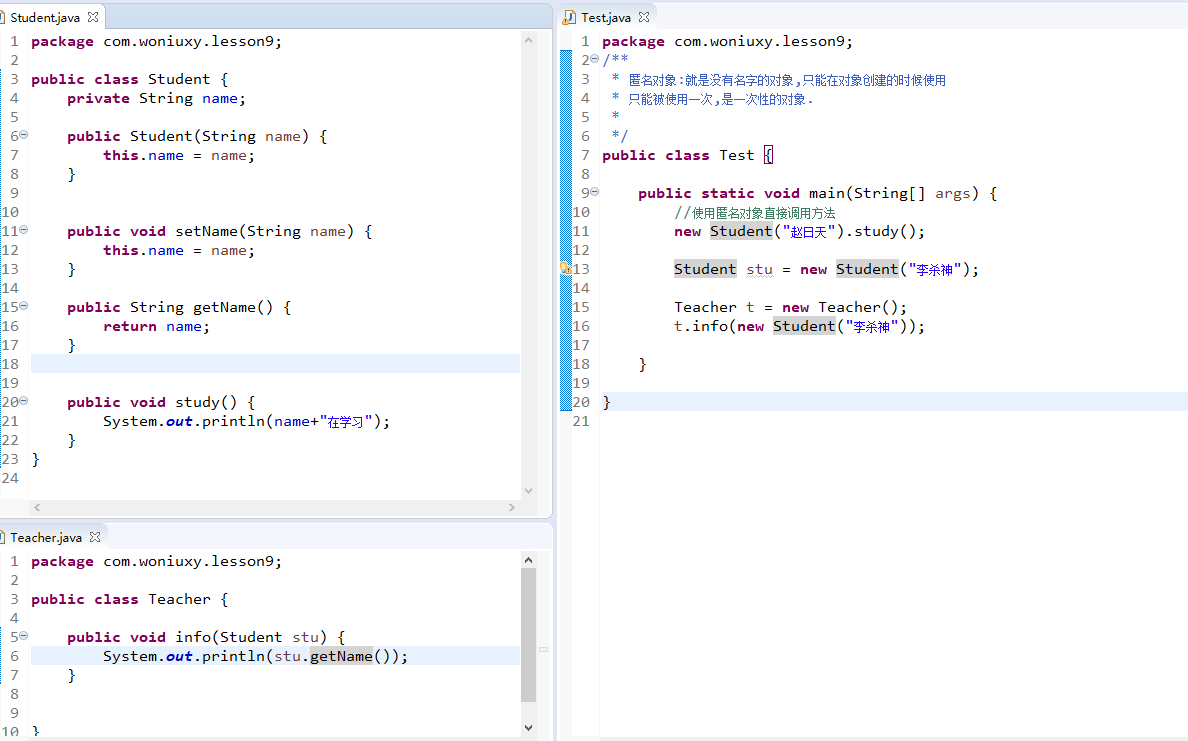Click 'return name;' in getName method
The image size is (1188, 741).
156,327
